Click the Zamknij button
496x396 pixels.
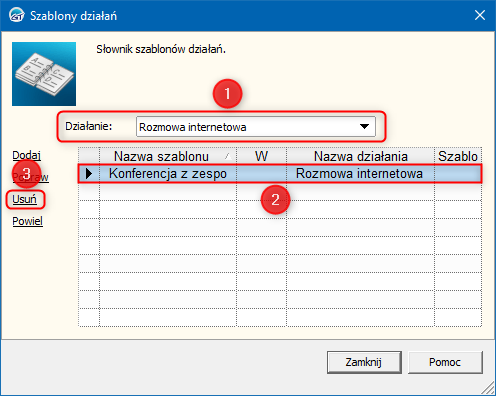pos(364,362)
